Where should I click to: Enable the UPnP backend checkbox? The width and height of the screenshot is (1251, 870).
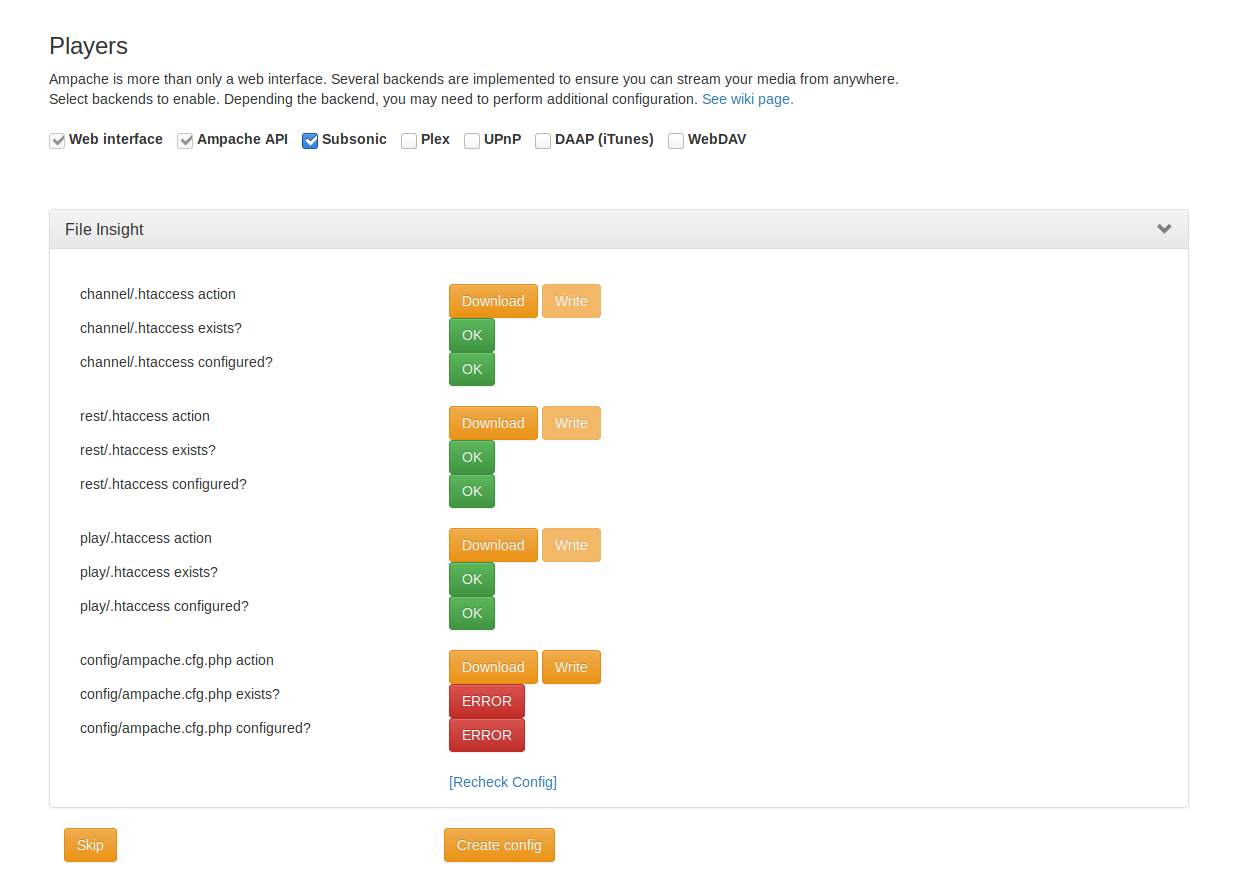point(471,140)
